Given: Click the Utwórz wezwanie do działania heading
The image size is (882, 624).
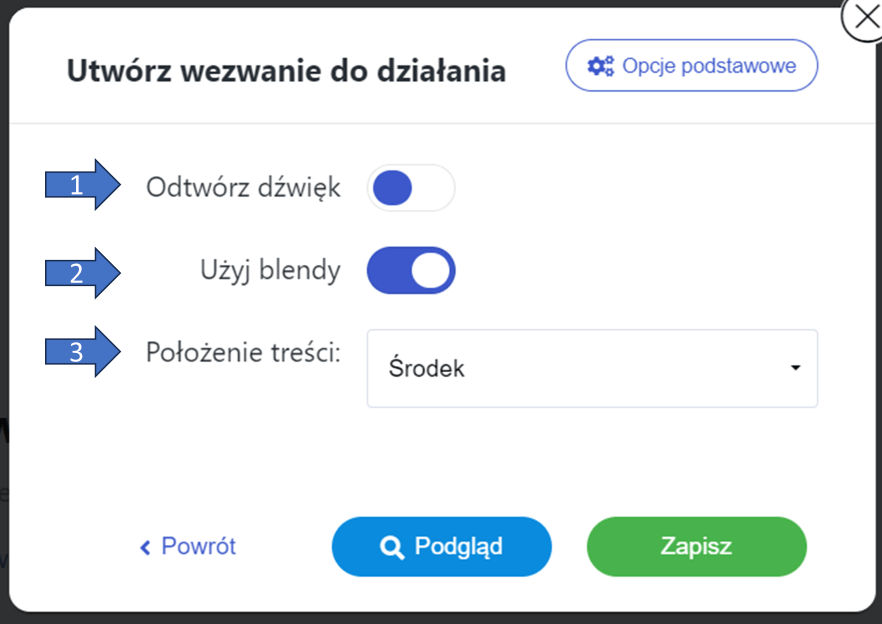Looking at the screenshot, I should [x=286, y=72].
